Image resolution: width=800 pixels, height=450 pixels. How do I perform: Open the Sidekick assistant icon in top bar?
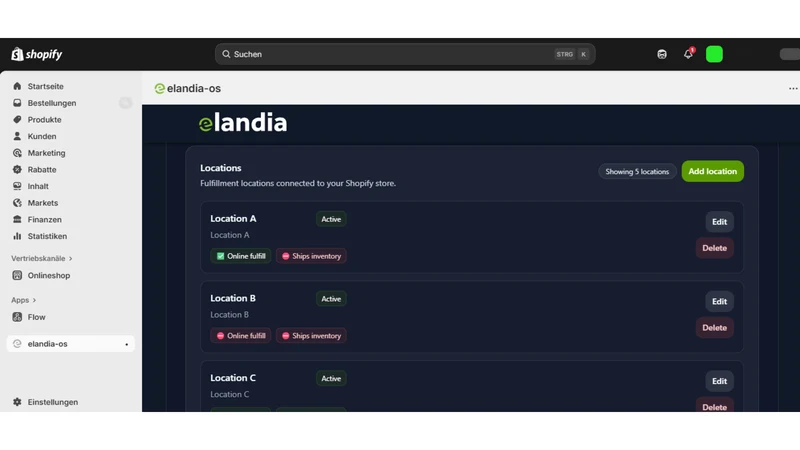tap(662, 54)
